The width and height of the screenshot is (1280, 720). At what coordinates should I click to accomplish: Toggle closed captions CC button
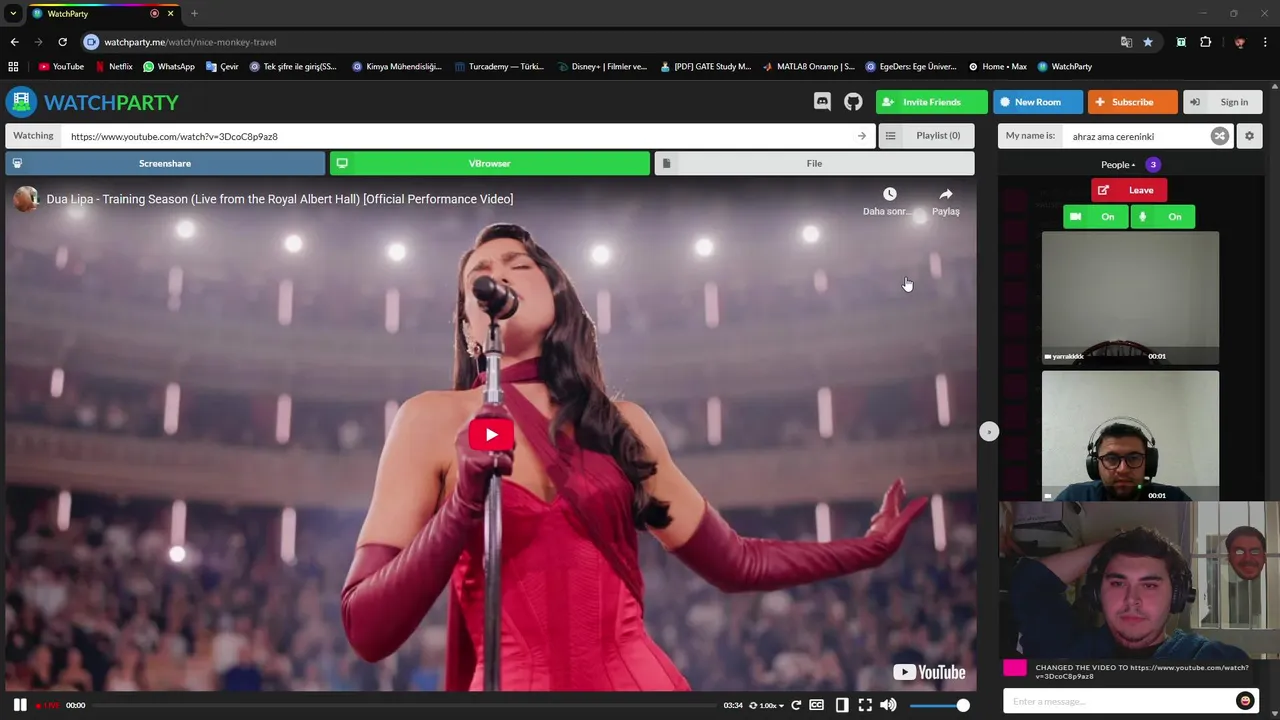[817, 705]
